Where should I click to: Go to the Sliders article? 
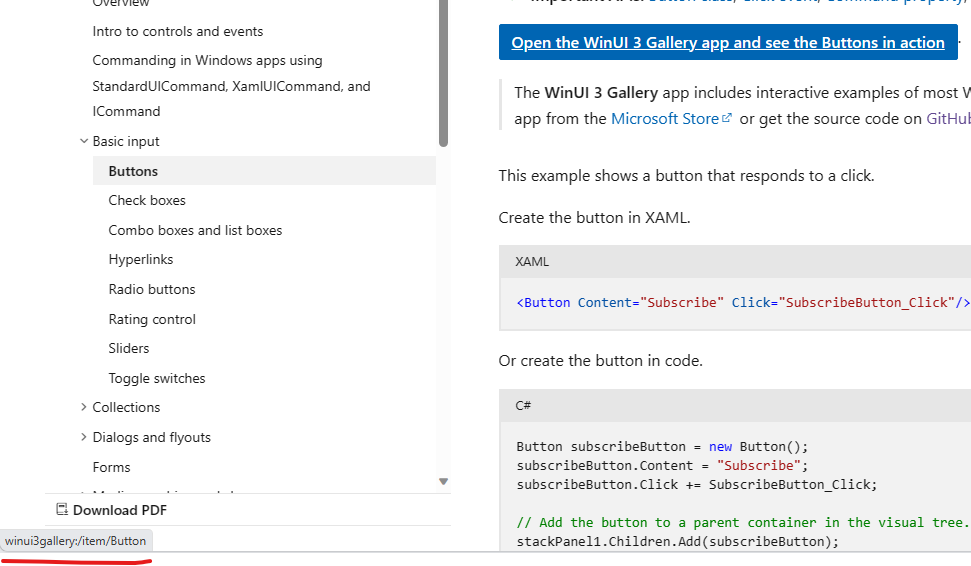pyautogui.click(x=129, y=348)
